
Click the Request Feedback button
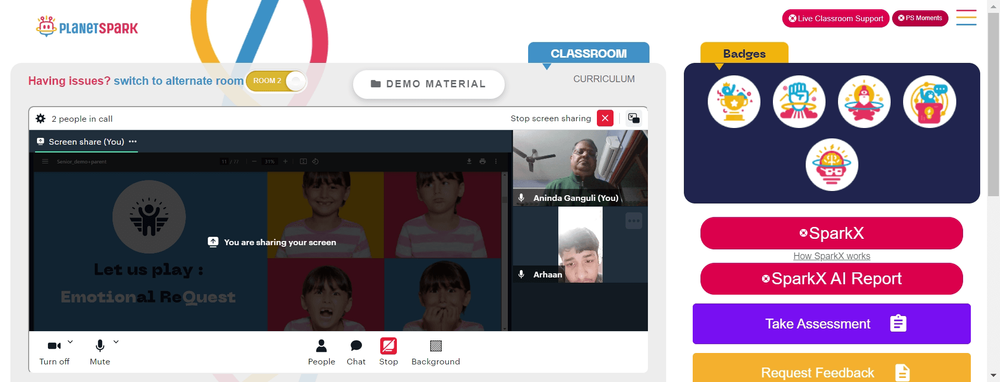[x=832, y=369]
